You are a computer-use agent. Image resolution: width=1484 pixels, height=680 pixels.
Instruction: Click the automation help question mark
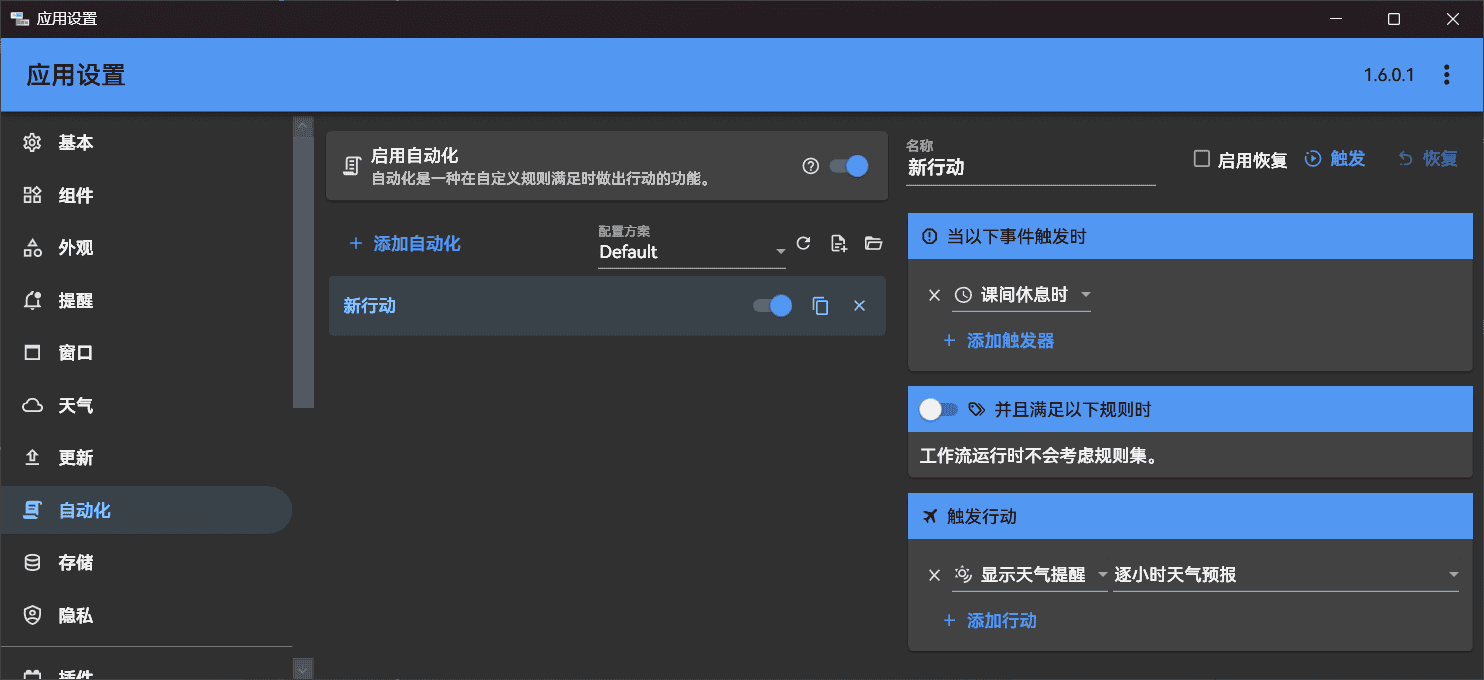pos(810,167)
